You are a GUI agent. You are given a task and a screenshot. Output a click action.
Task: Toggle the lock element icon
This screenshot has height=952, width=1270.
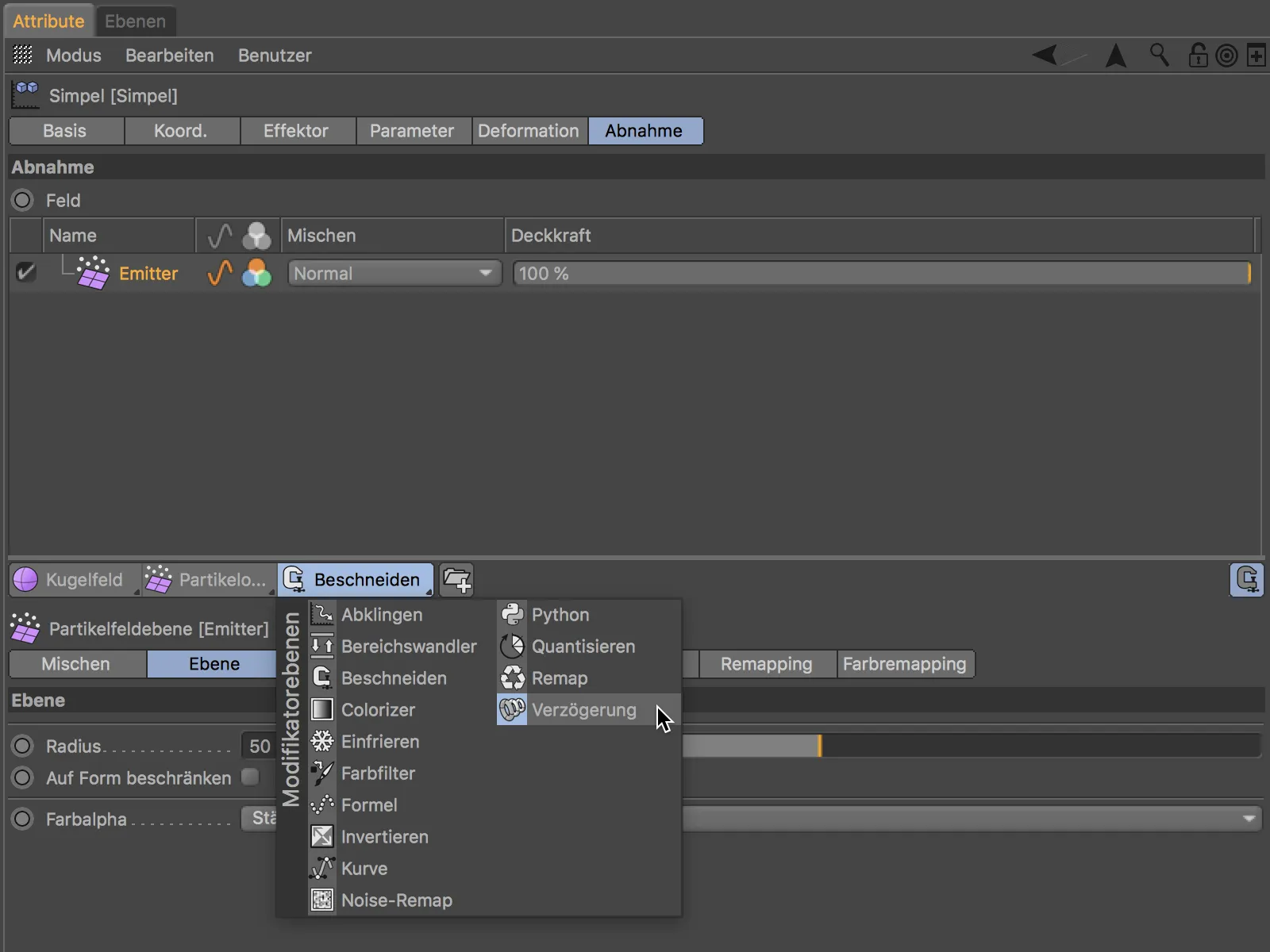tap(1198, 55)
